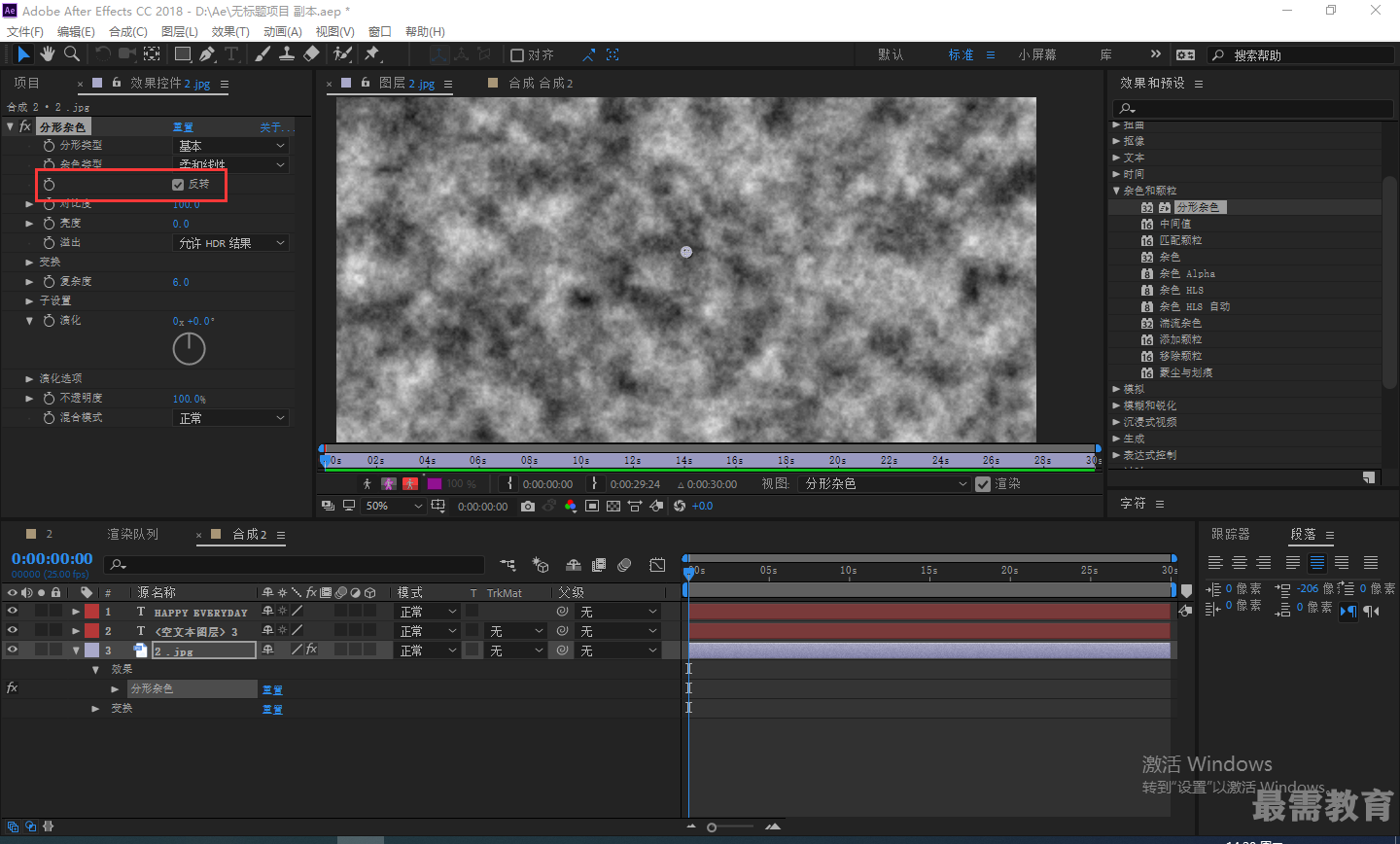Toggle frame blending for the timeline

599,565
